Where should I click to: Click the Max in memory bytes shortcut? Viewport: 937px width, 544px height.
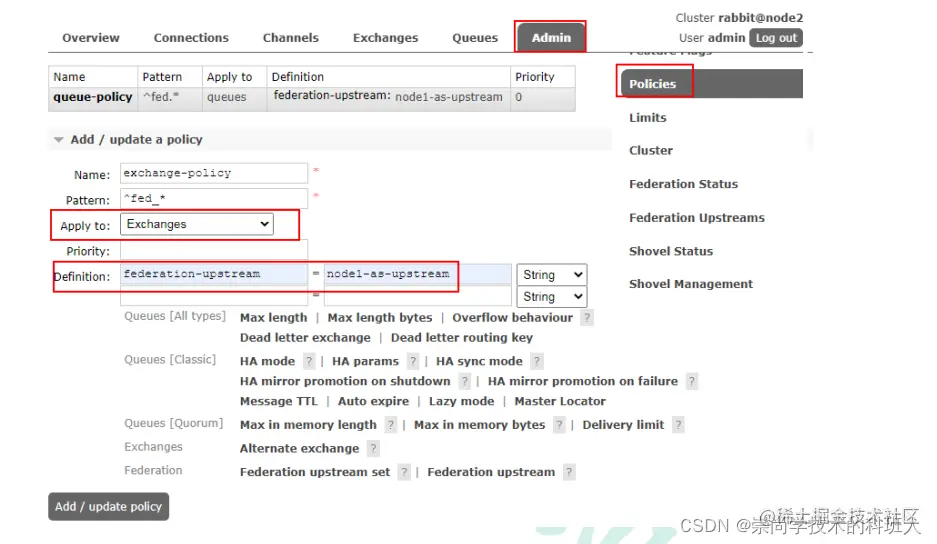pos(479,425)
